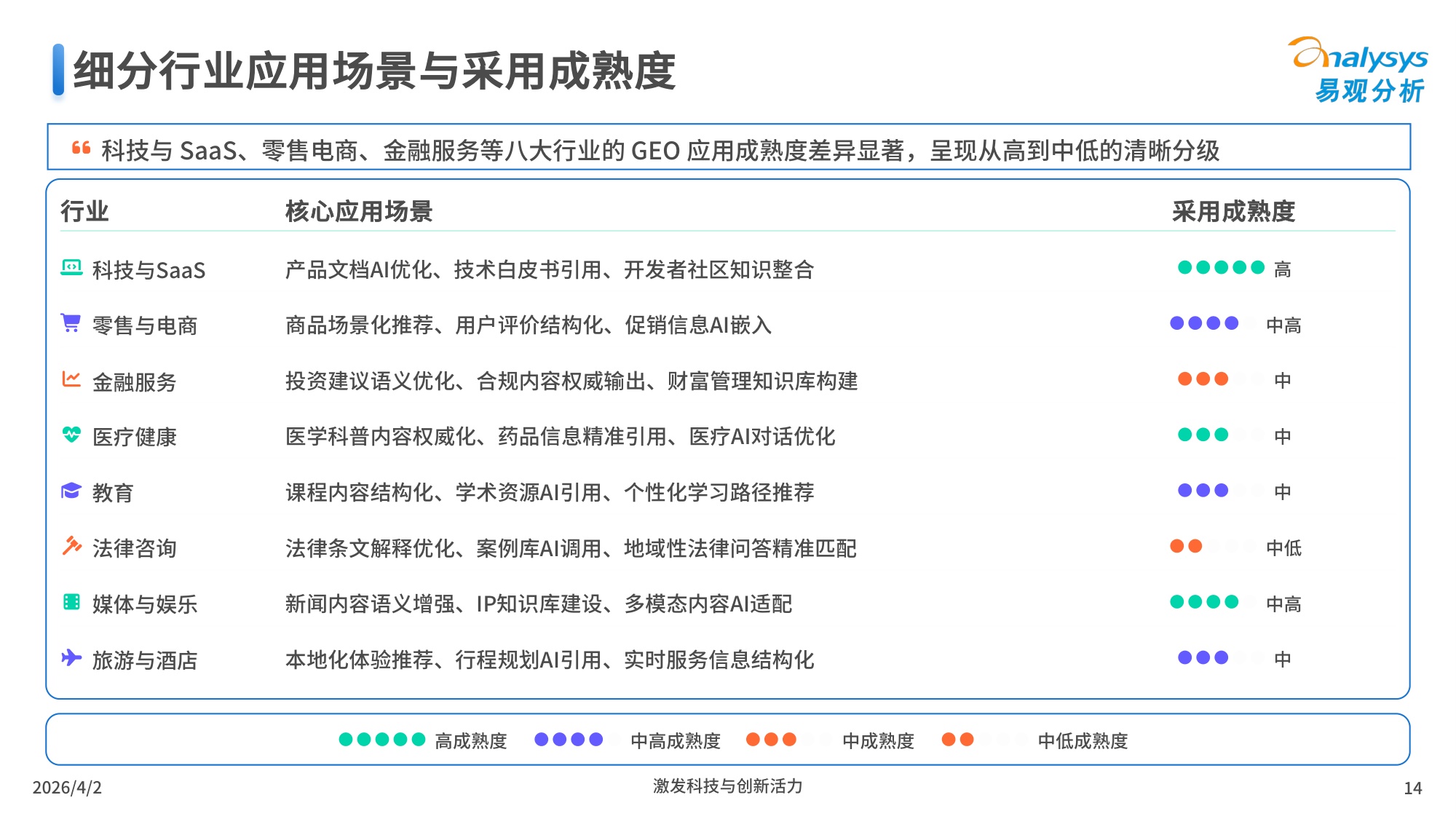The image size is (1456, 819).
Task: Click the graduation cap icon for 教育
Action: point(71,491)
